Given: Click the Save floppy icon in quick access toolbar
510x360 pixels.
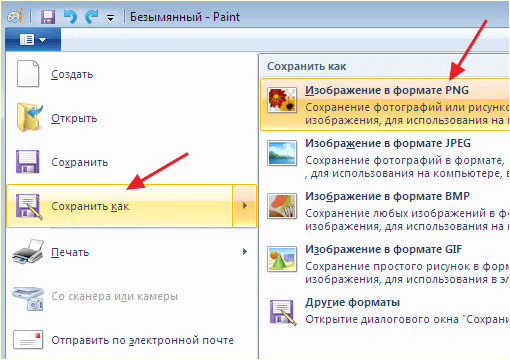Looking at the screenshot, I should pos(48,17).
